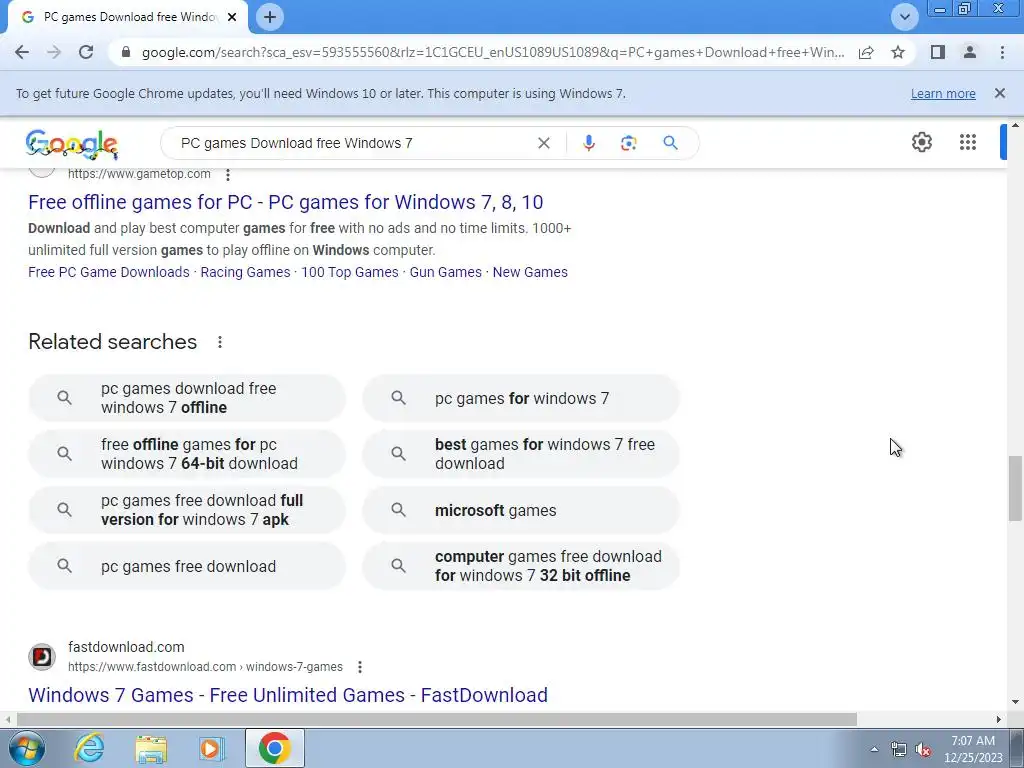Click the scroll-right arrow of horizontal scrollbar
The height and width of the screenshot is (768, 1024).
[x=999, y=719]
